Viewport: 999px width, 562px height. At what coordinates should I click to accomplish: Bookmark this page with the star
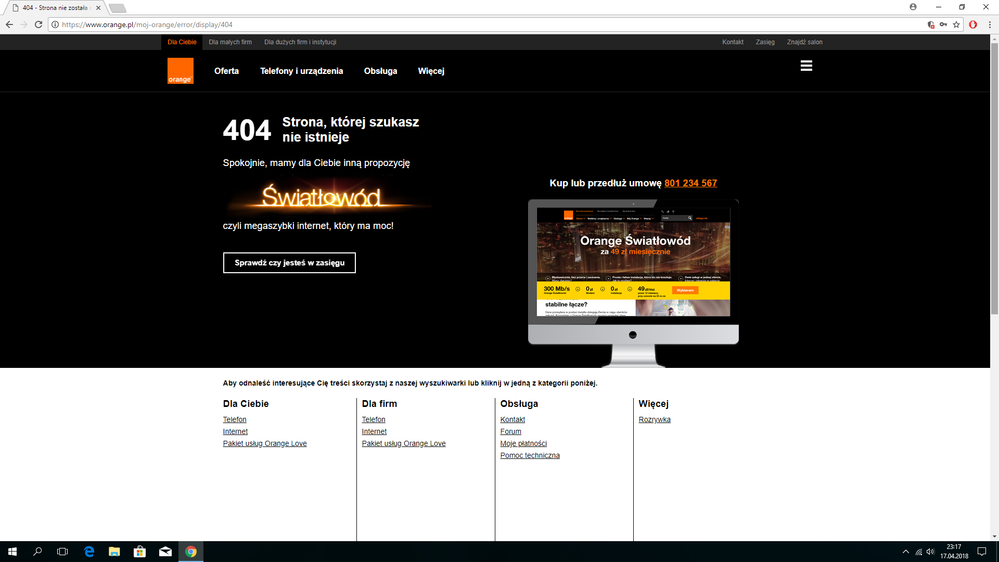click(956, 25)
